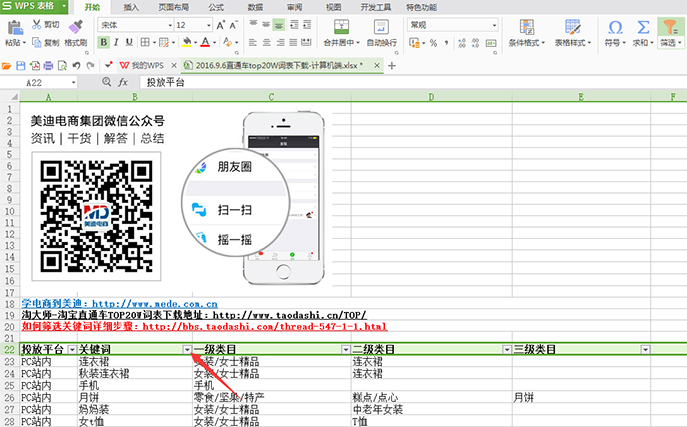
Task: Apply percent style to cells
Action: pos(433,42)
